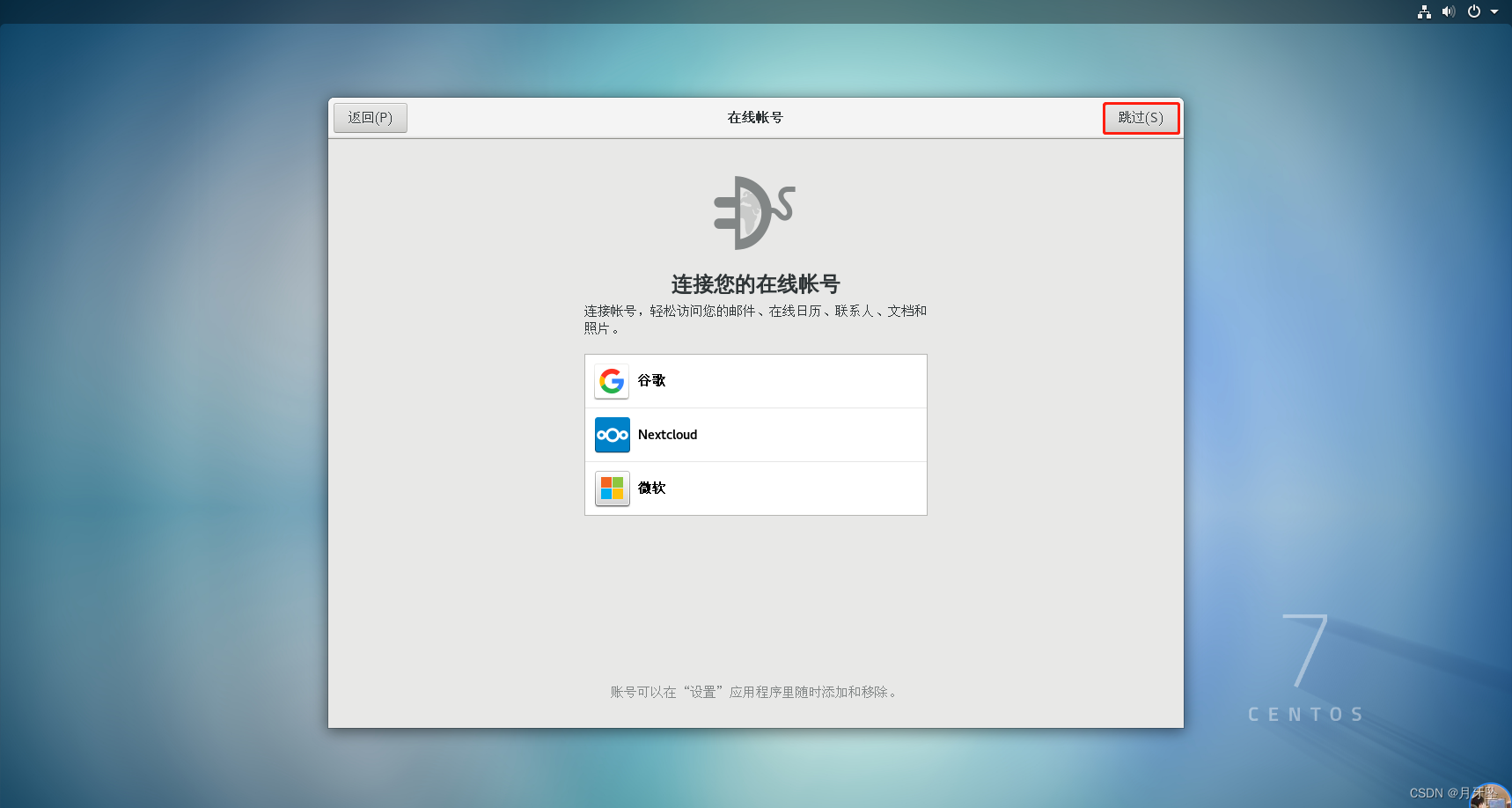
Task: Click the online accounts plug icon
Action: (x=754, y=213)
